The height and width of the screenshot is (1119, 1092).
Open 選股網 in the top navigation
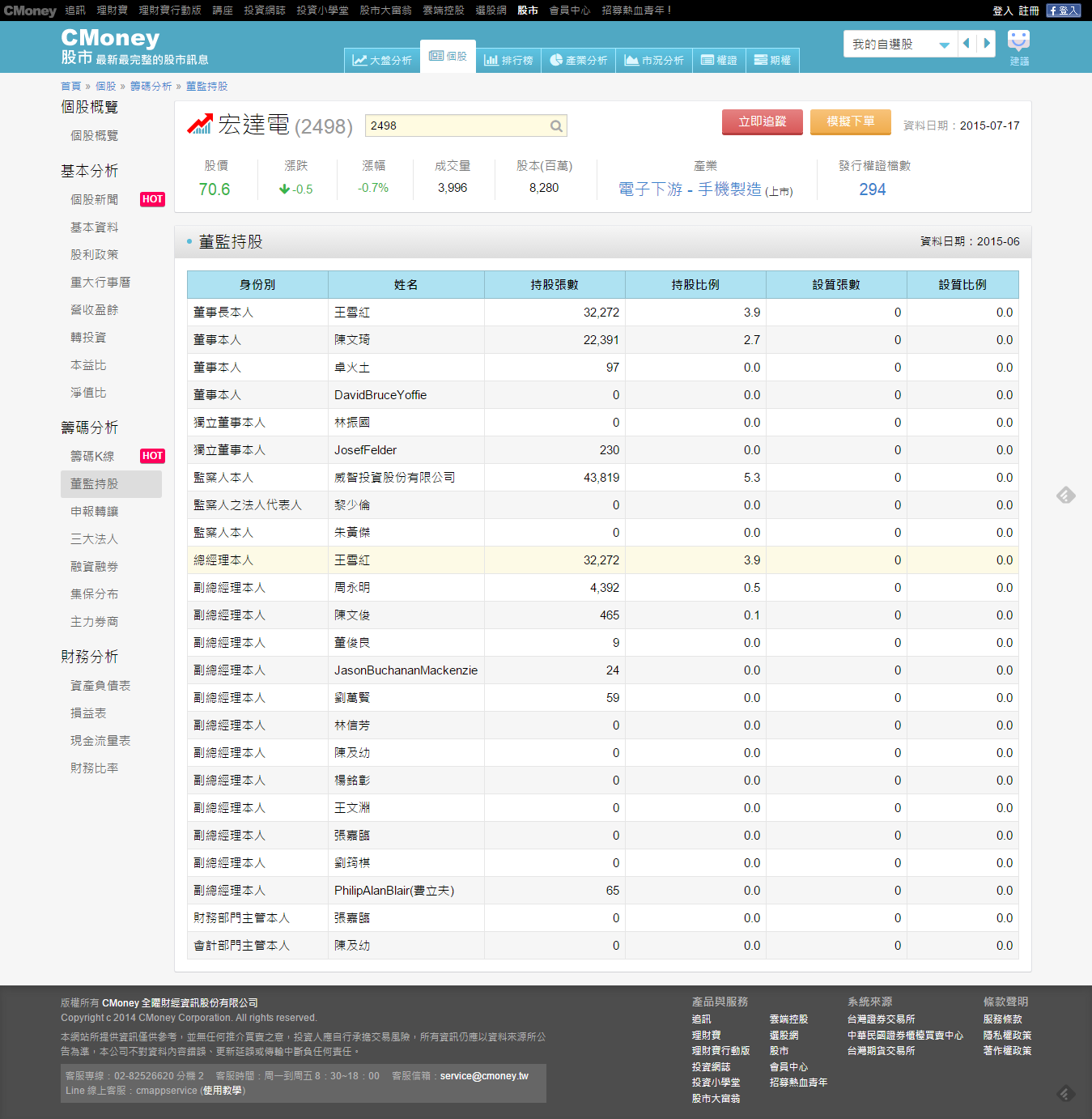coord(491,10)
